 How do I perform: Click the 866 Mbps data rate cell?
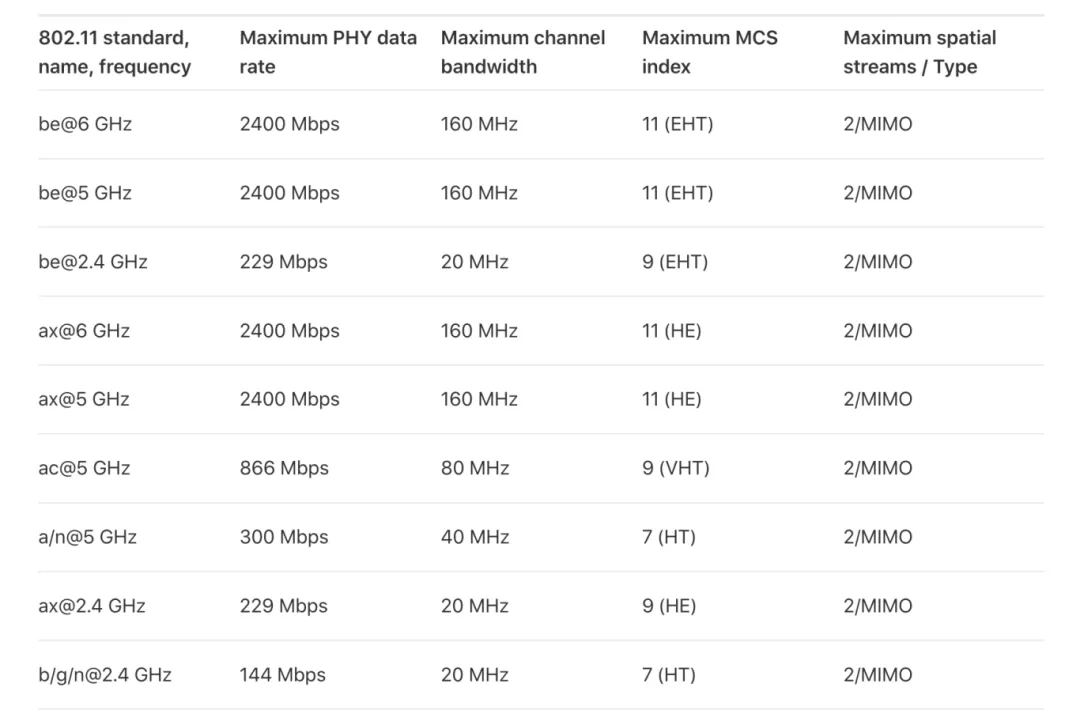pyautogui.click(x=283, y=468)
